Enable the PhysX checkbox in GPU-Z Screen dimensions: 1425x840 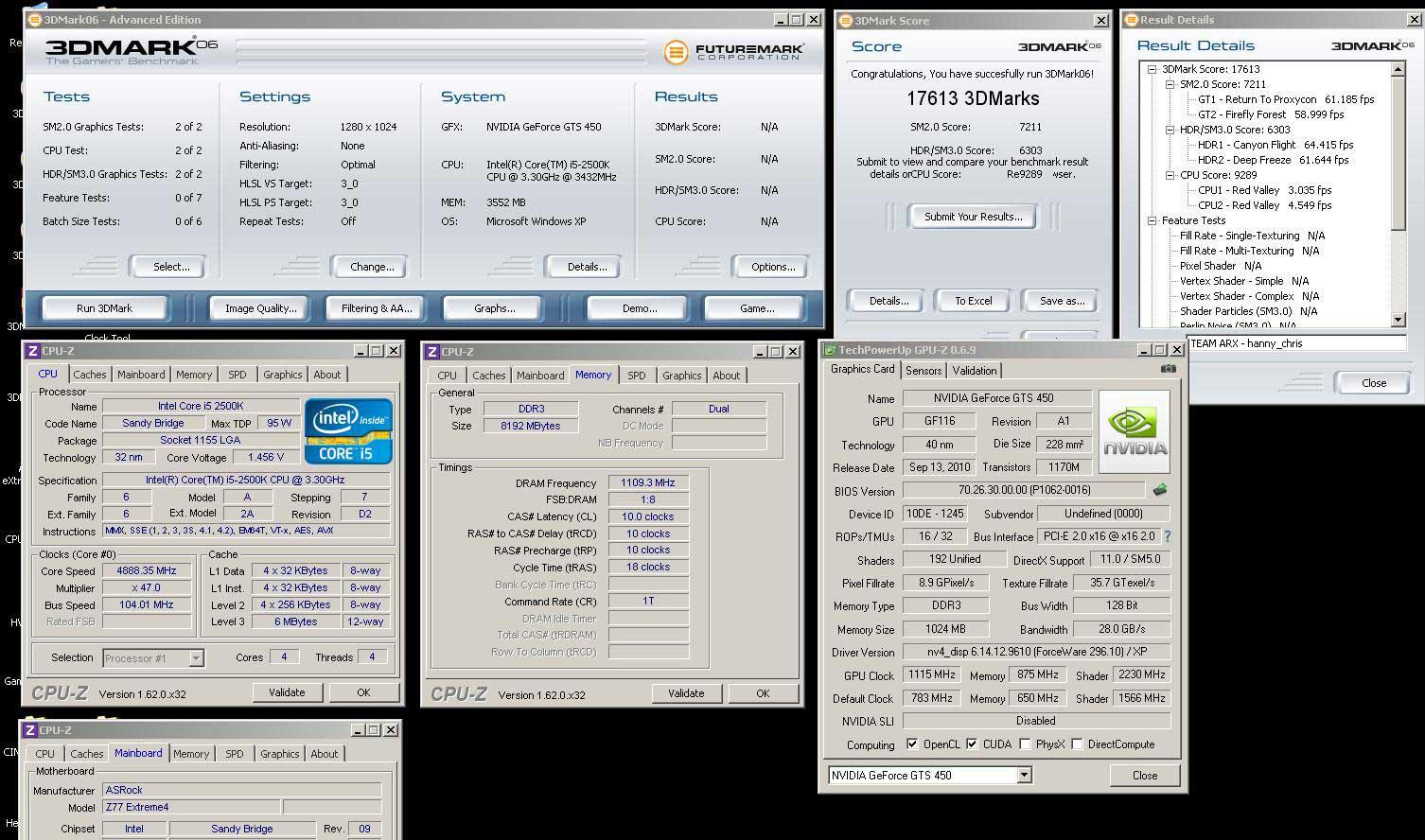[x=1025, y=744]
